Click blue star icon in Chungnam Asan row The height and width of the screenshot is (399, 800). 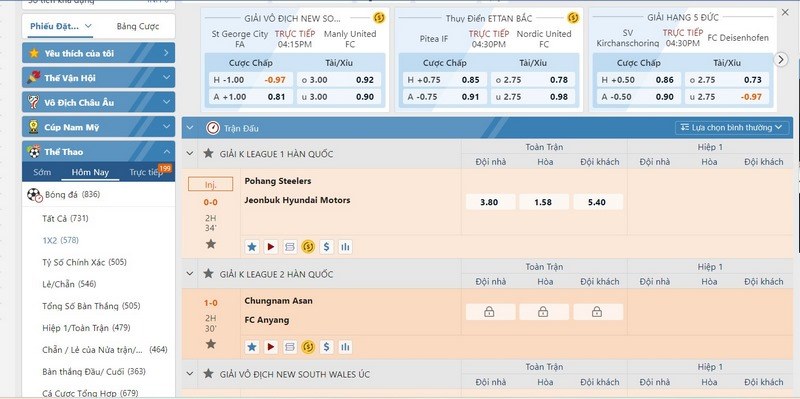pyautogui.click(x=252, y=347)
